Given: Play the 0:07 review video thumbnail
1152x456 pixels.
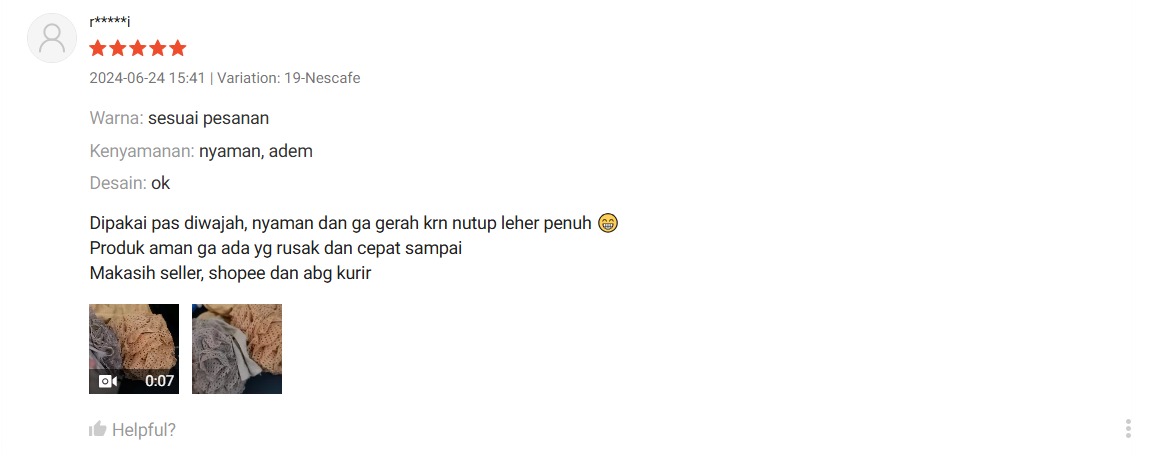Looking at the screenshot, I should pyautogui.click(x=134, y=349).
